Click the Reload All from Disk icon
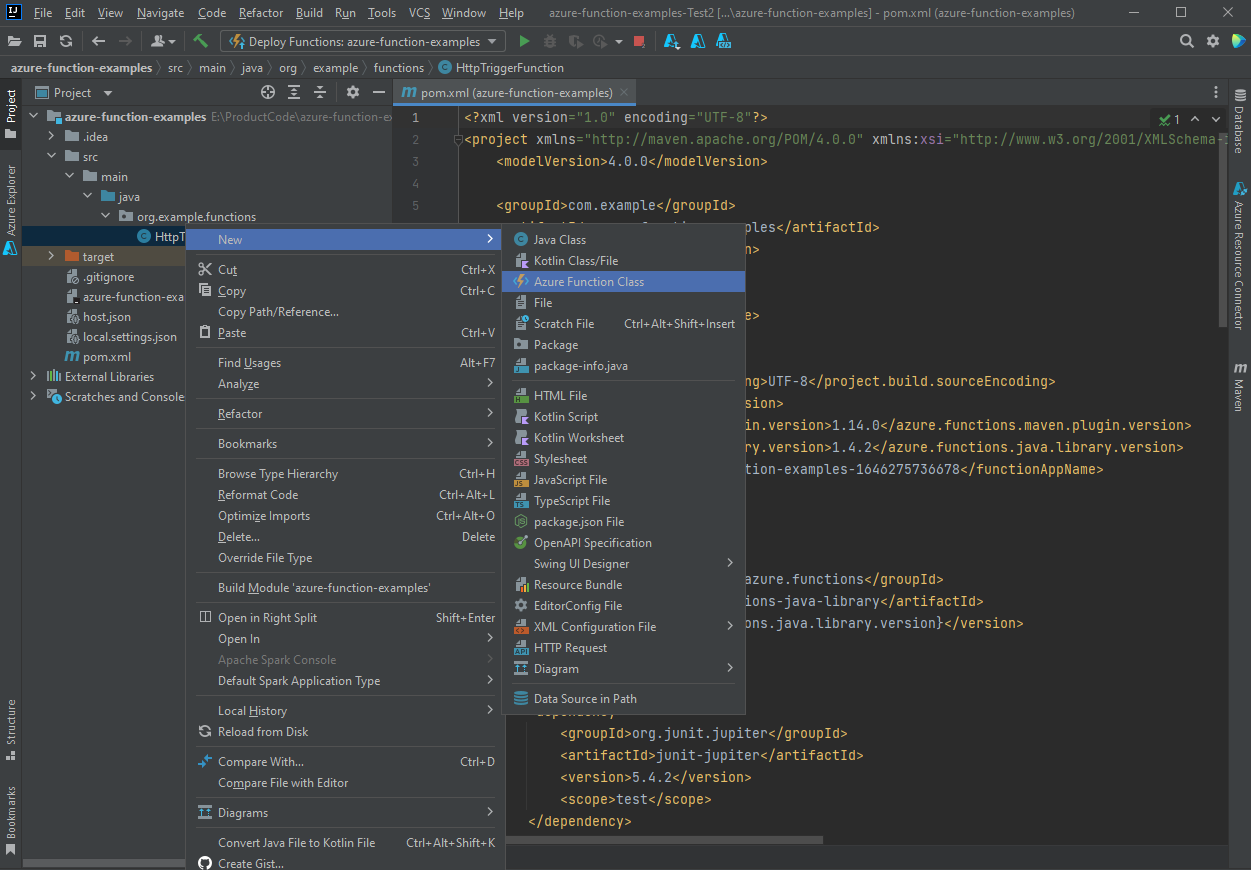Screen dimensions: 1251x870 (x=66, y=41)
